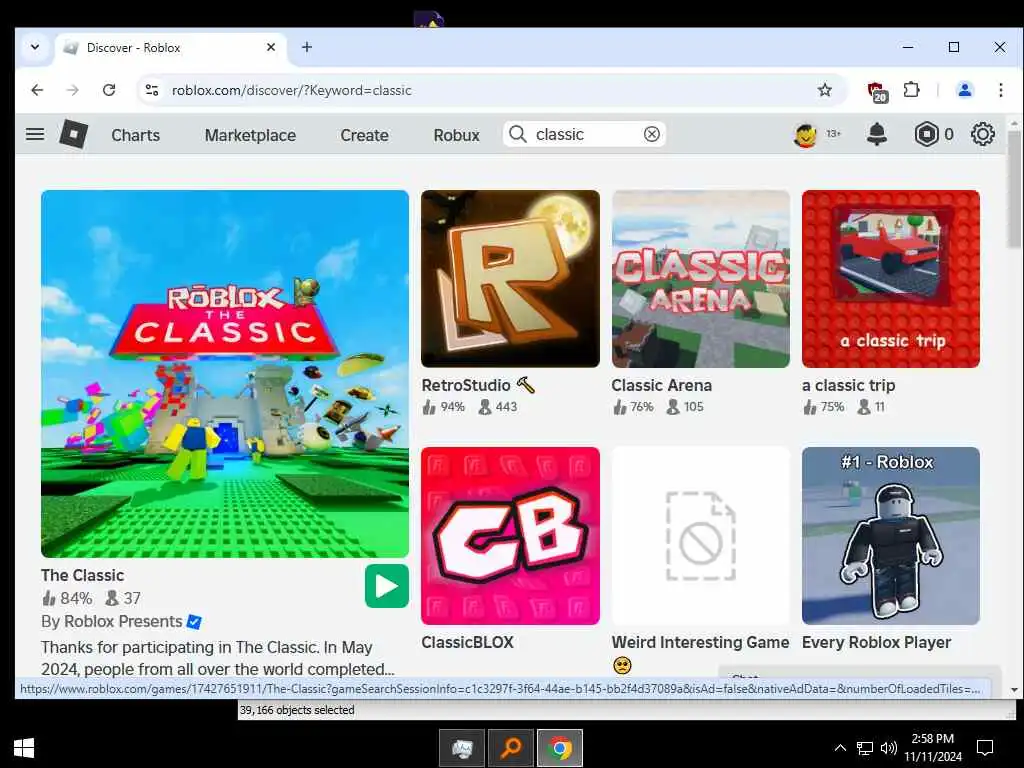The height and width of the screenshot is (768, 1024).
Task: Click the scrollbar down arrow
Action: (x=1014, y=690)
